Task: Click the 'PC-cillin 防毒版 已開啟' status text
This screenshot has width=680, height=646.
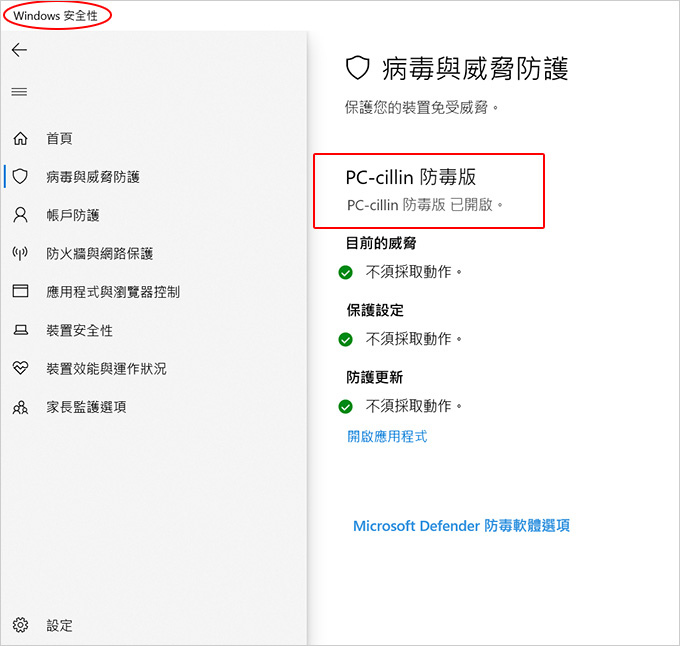Action: coord(425,205)
